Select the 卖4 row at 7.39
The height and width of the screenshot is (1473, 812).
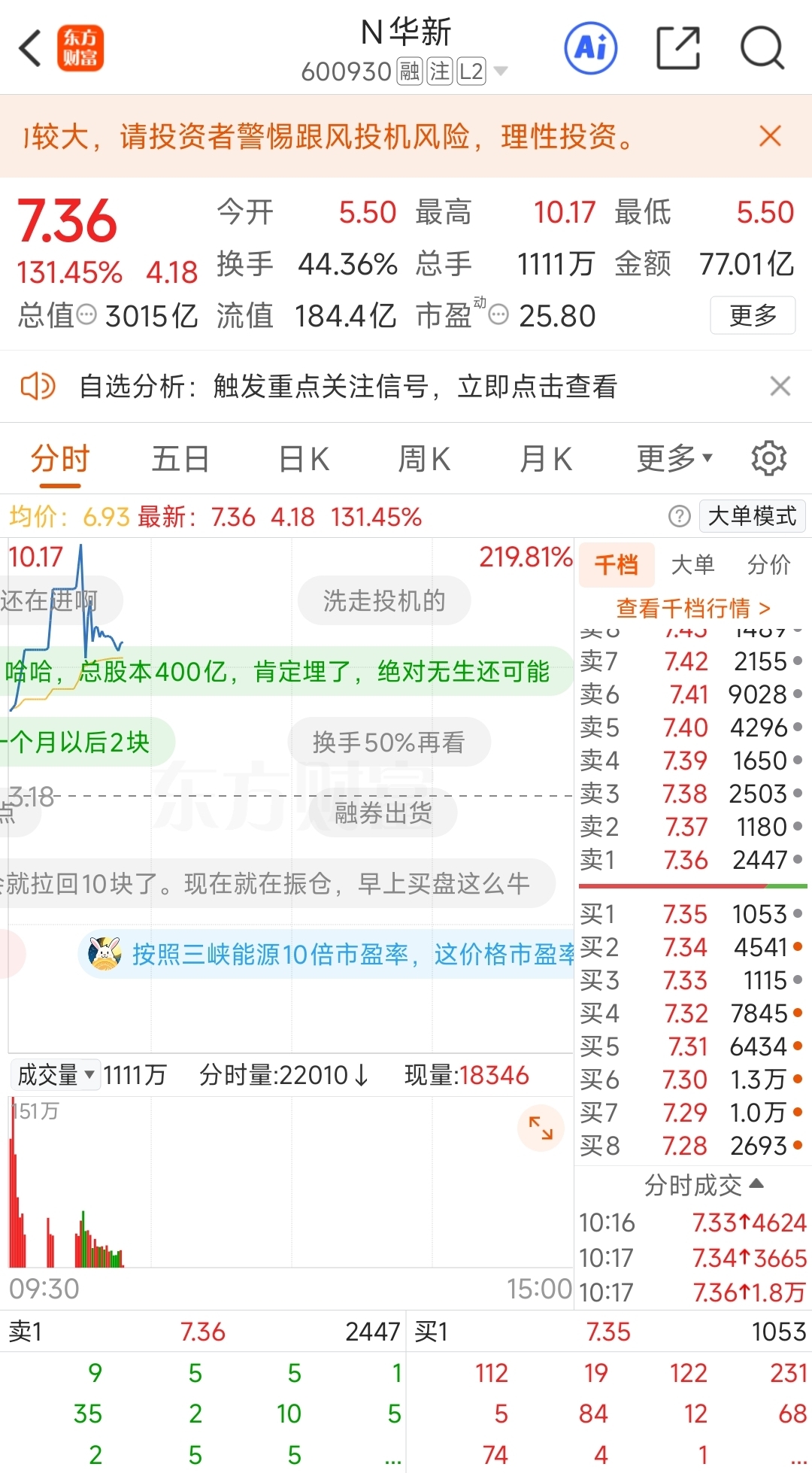click(692, 761)
